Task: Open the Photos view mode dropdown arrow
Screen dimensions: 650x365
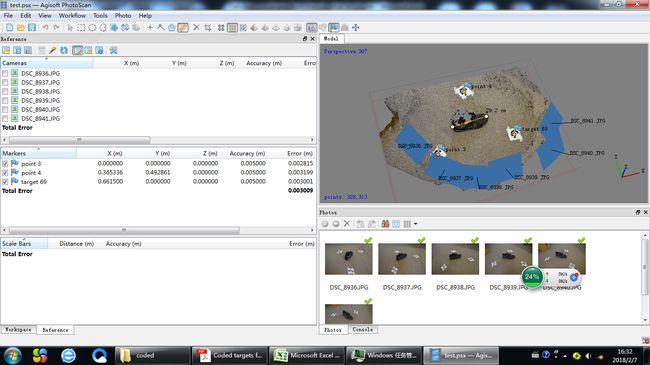Action: click(x=415, y=224)
